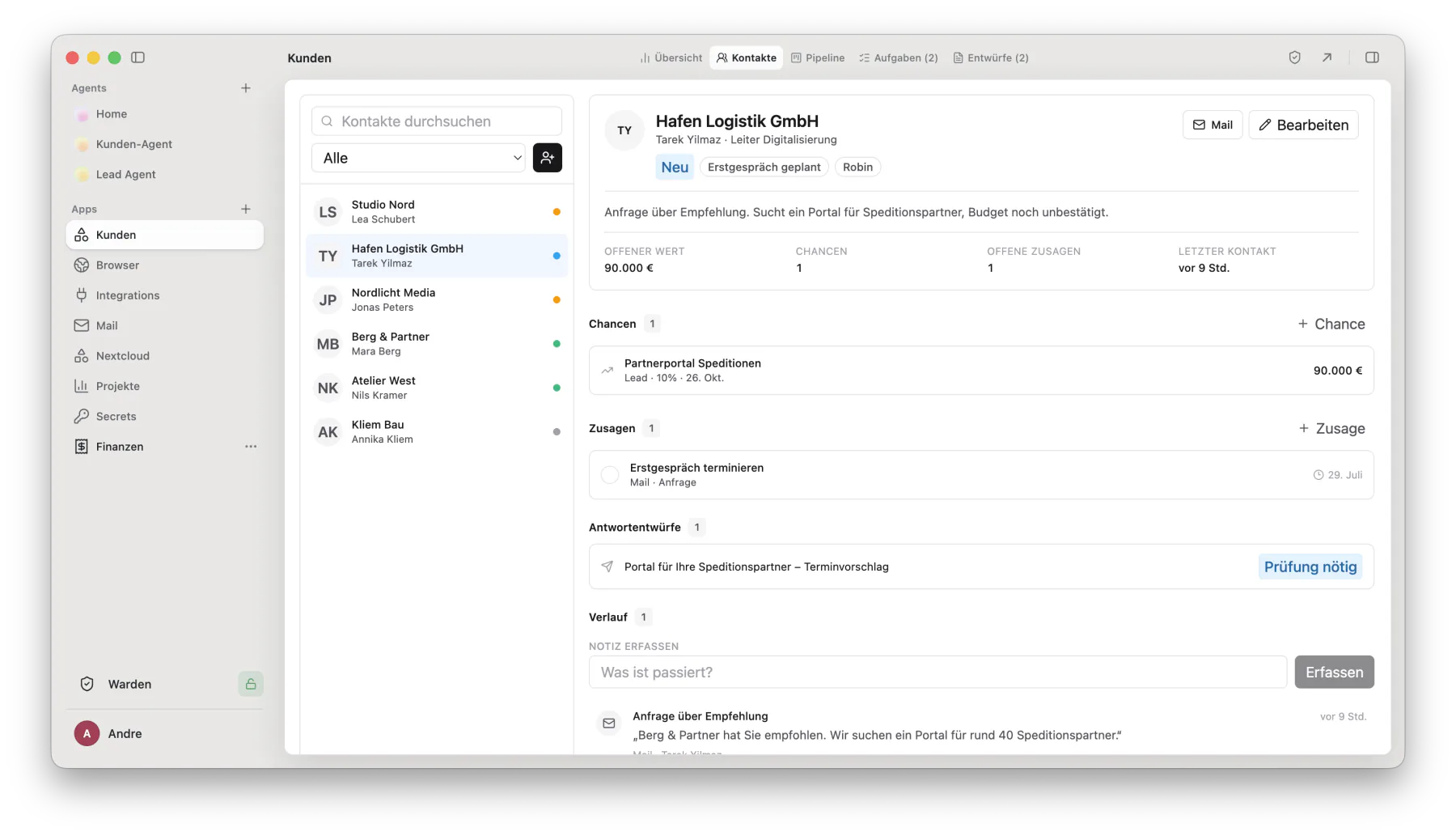Select Nordlicht Media contact
This screenshot has width=1456, height=836.
(x=437, y=299)
